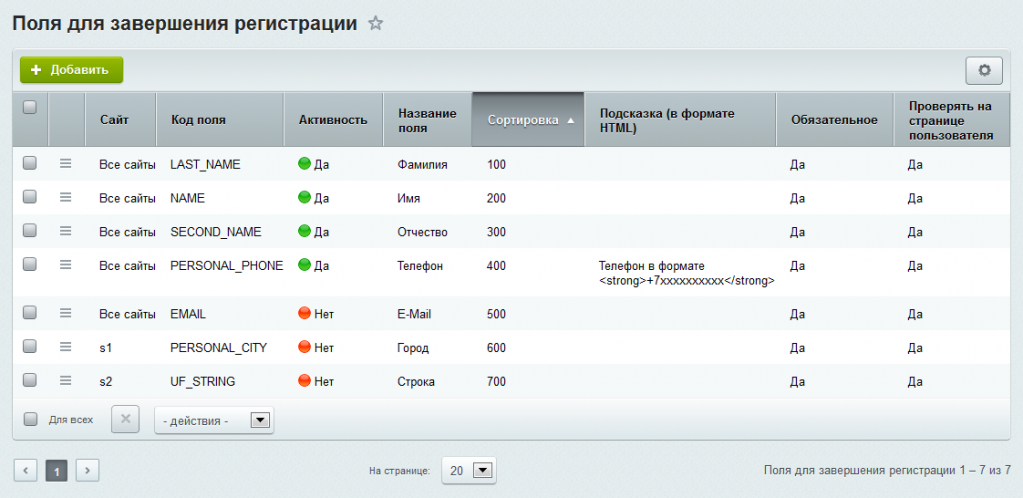Click the 'UF_STRING' field code cell
The width and height of the screenshot is (1023, 498).
[x=202, y=381]
